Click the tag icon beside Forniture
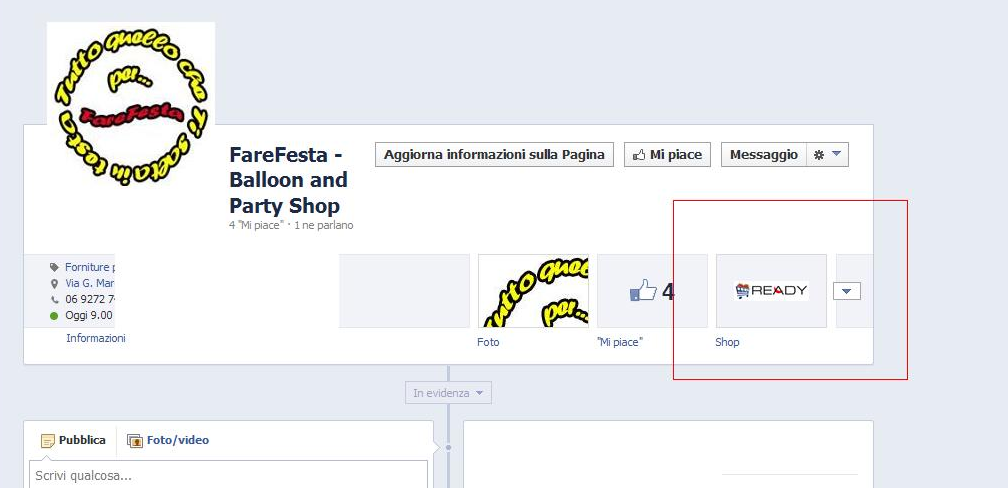 click(54, 267)
